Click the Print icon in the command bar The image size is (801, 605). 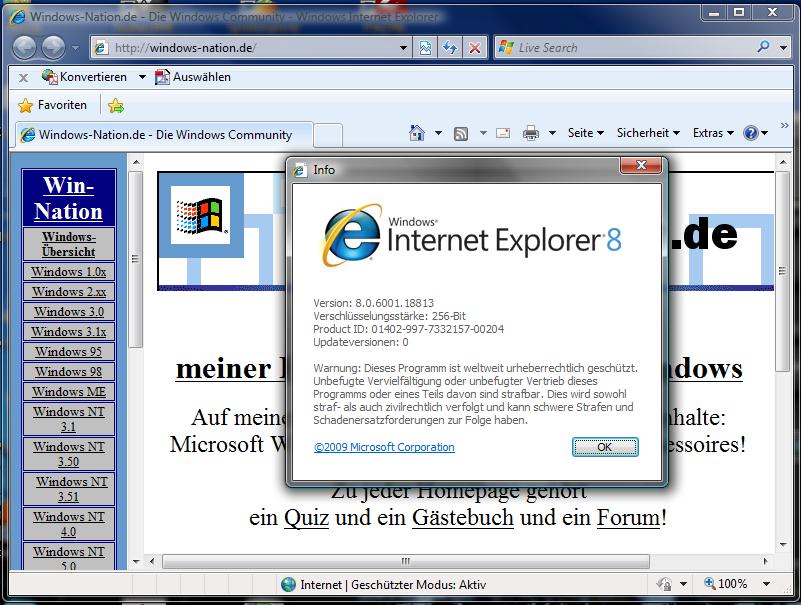tap(531, 133)
